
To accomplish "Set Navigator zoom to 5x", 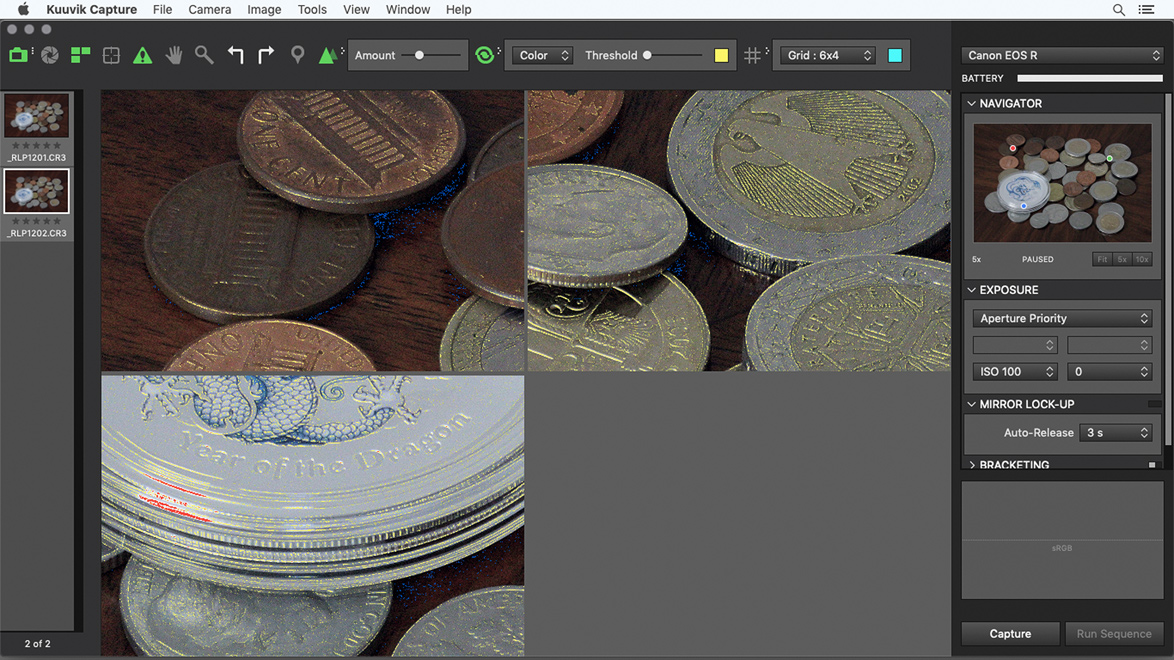I will [x=1122, y=259].
